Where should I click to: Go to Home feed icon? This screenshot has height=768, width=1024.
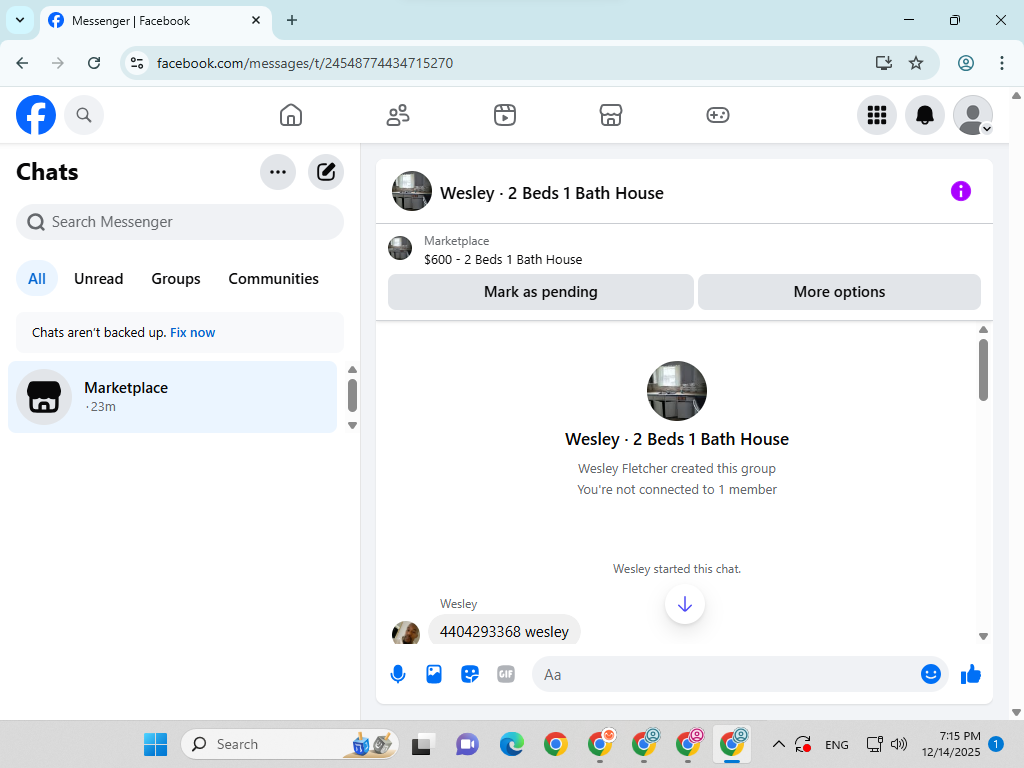pyautogui.click(x=291, y=115)
